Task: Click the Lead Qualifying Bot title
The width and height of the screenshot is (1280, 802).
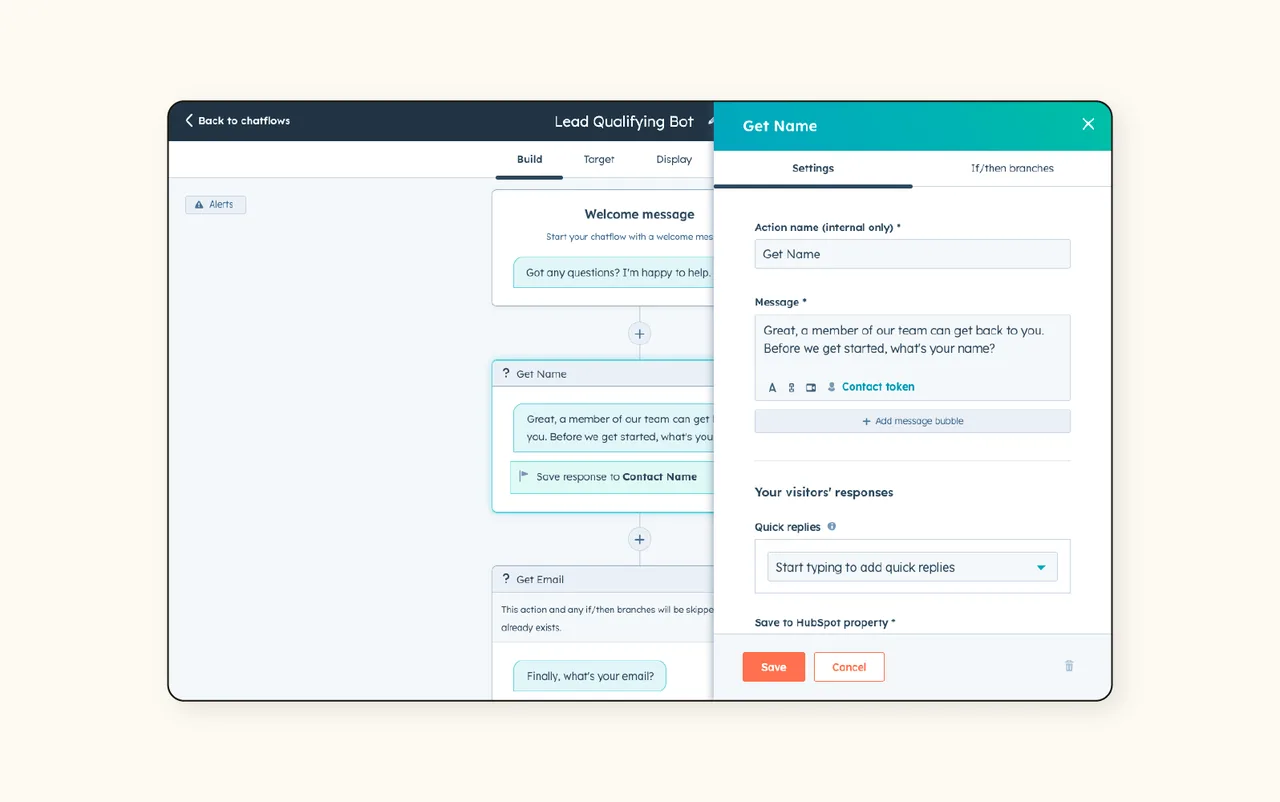Action: [x=624, y=121]
